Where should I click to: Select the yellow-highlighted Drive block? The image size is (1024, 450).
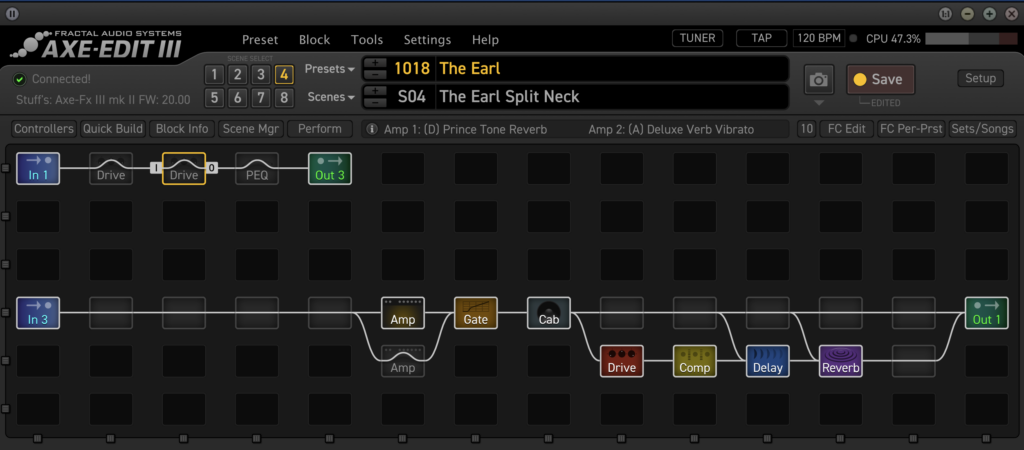tap(184, 169)
